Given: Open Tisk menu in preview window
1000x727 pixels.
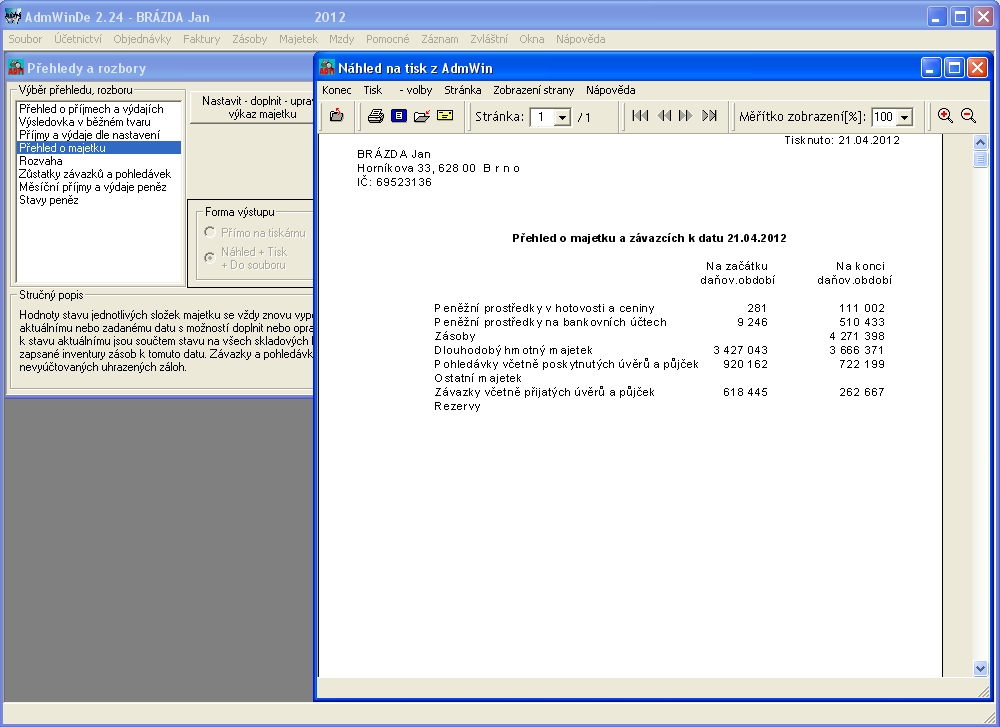Looking at the screenshot, I should (x=372, y=90).
